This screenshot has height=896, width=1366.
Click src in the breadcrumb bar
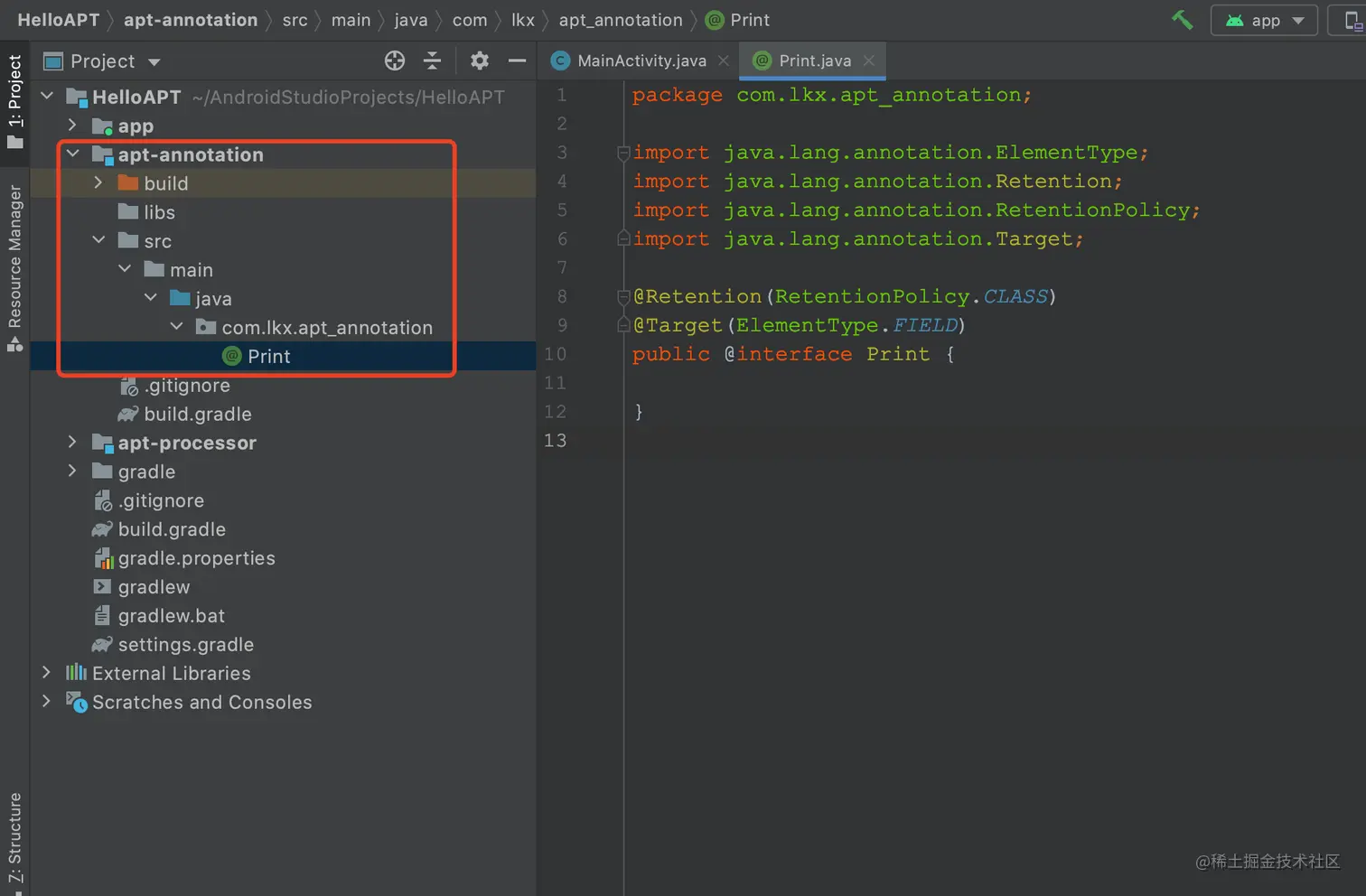[295, 20]
